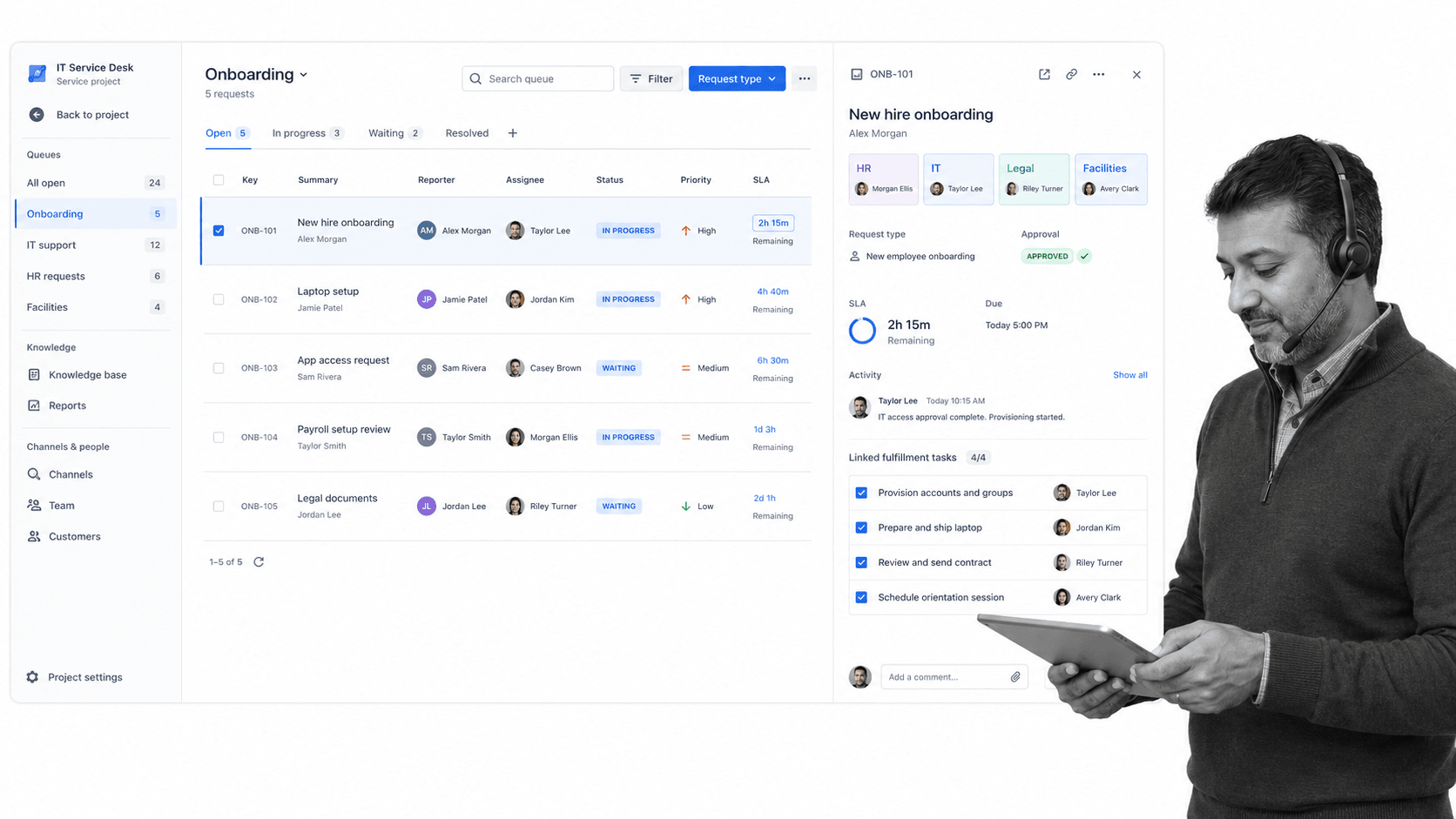This screenshot has width=1456, height=819.
Task: Switch to the In progress tab
Action: [307, 133]
